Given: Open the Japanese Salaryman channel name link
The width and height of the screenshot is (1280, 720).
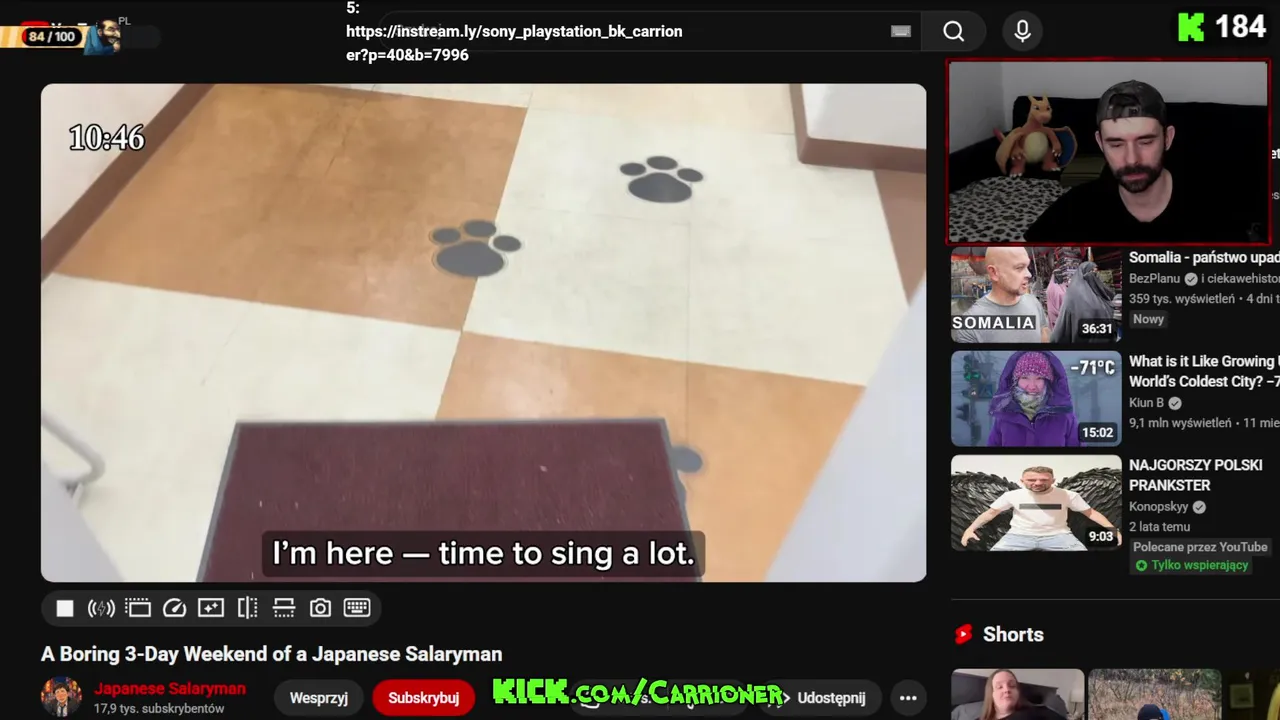Looking at the screenshot, I should pos(170,689).
